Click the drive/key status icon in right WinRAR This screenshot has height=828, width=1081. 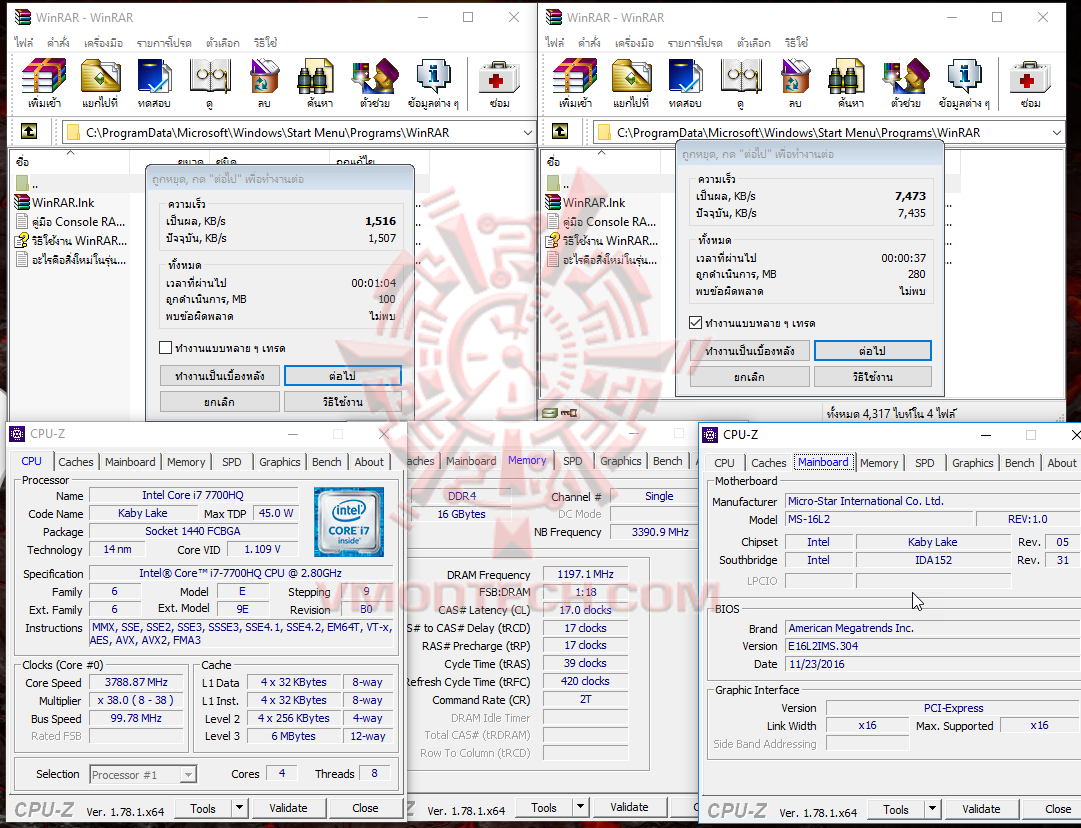coord(559,413)
